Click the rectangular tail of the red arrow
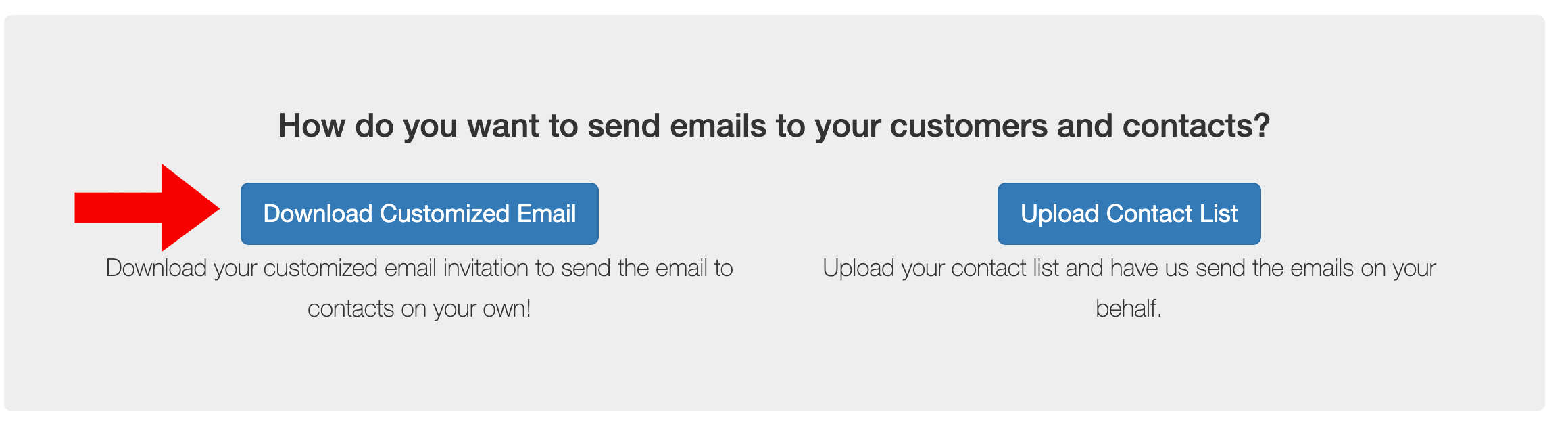Image resolution: width=1568 pixels, height=437 pixels. (116, 208)
